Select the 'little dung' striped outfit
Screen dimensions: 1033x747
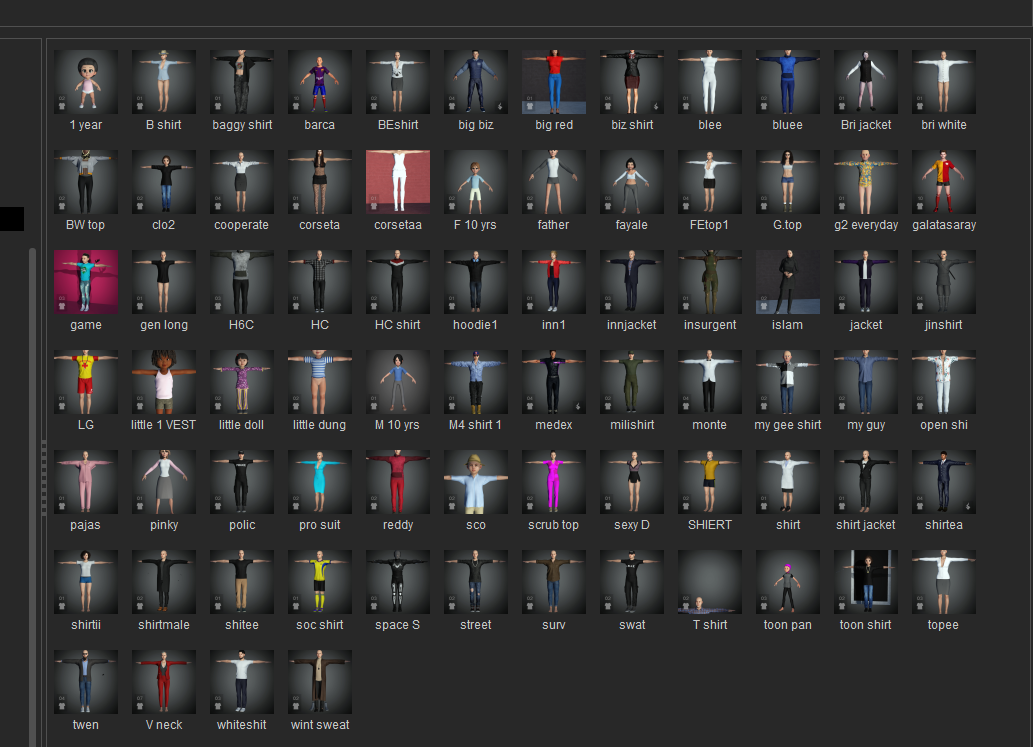pyautogui.click(x=320, y=382)
